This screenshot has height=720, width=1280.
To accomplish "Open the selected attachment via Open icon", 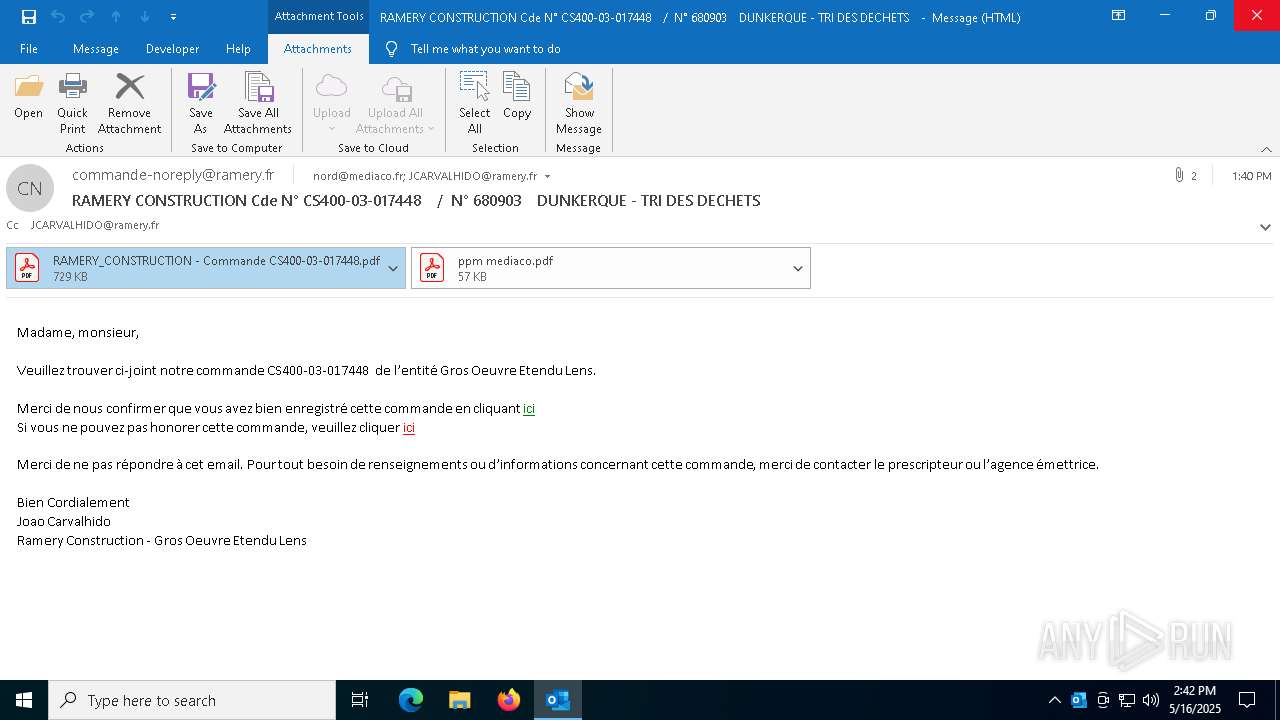I will pyautogui.click(x=29, y=97).
